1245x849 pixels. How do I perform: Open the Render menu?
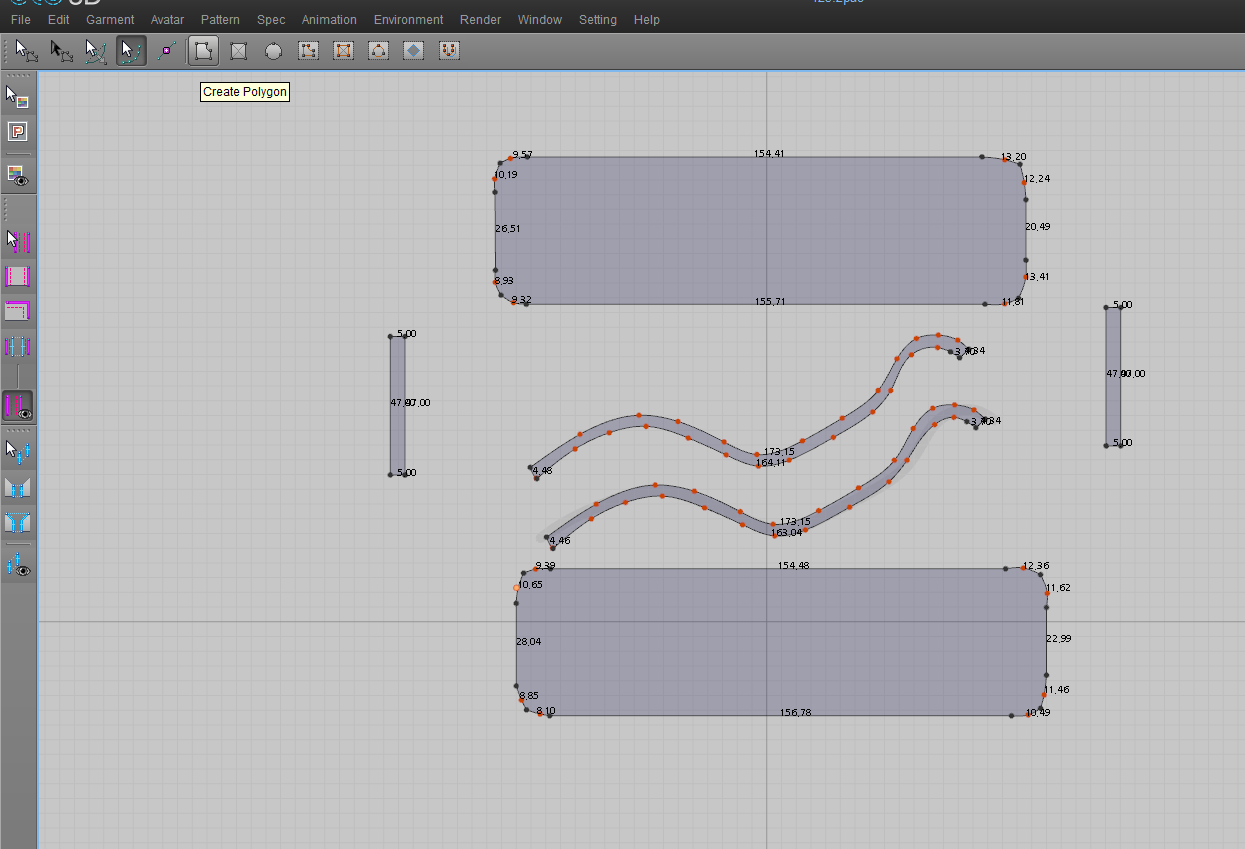[480, 20]
